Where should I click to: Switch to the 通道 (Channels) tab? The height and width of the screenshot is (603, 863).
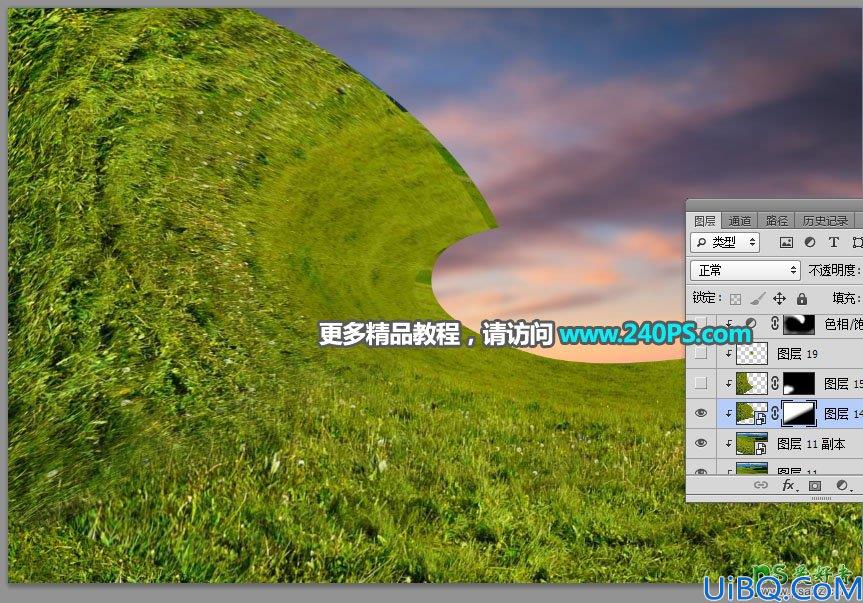739,221
